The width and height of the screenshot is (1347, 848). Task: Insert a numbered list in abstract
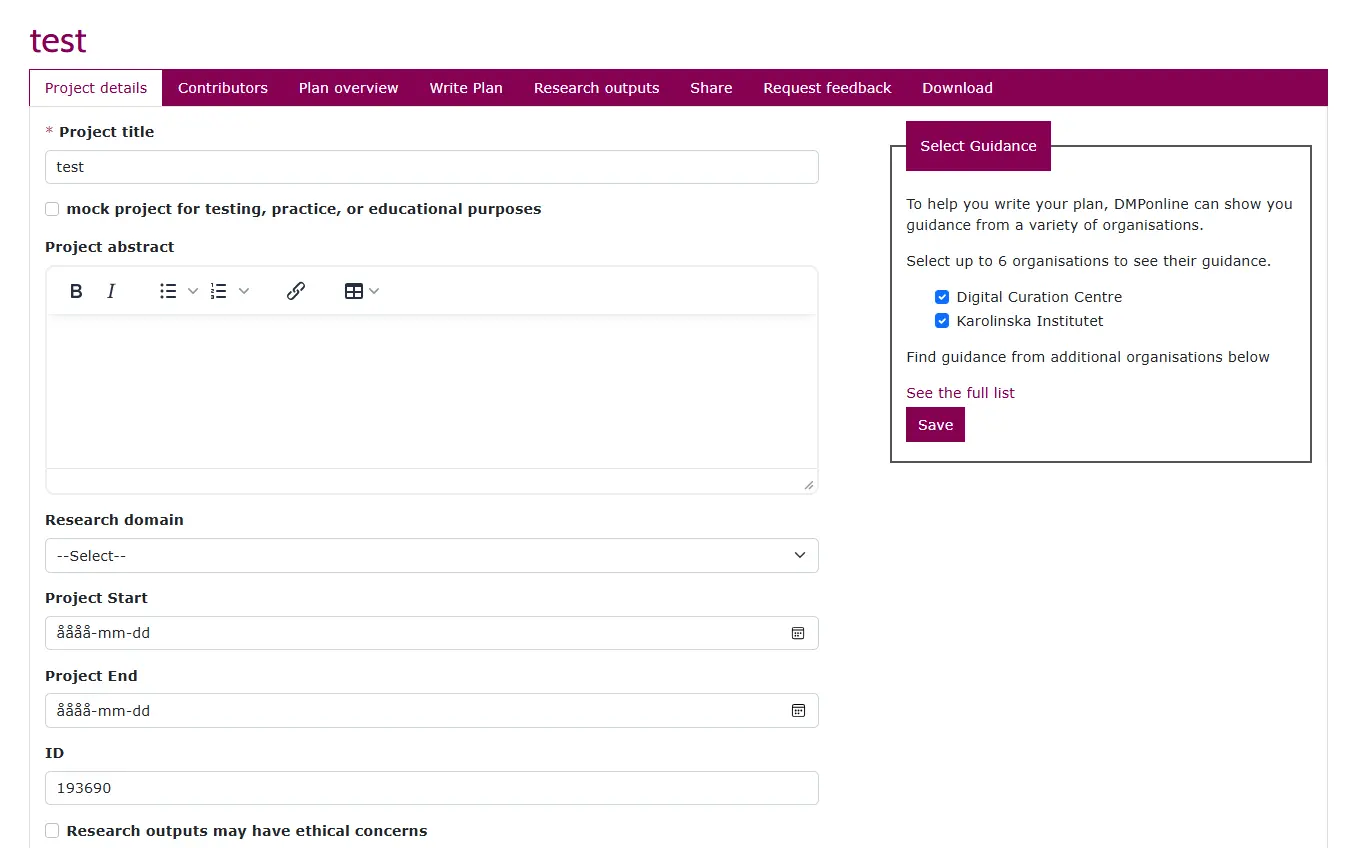pyautogui.click(x=219, y=291)
